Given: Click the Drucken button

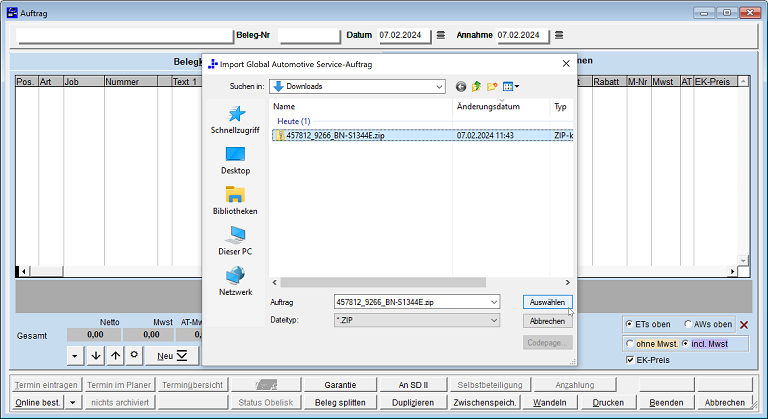Looking at the screenshot, I should pyautogui.click(x=608, y=402).
